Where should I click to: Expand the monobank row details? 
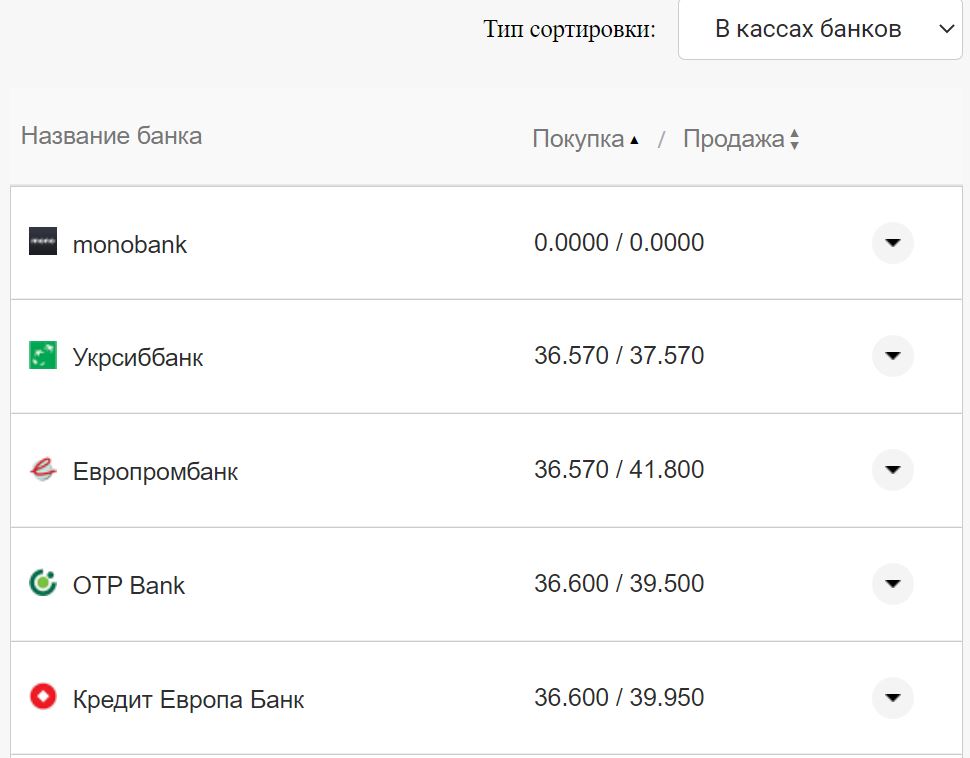pyautogui.click(x=892, y=242)
